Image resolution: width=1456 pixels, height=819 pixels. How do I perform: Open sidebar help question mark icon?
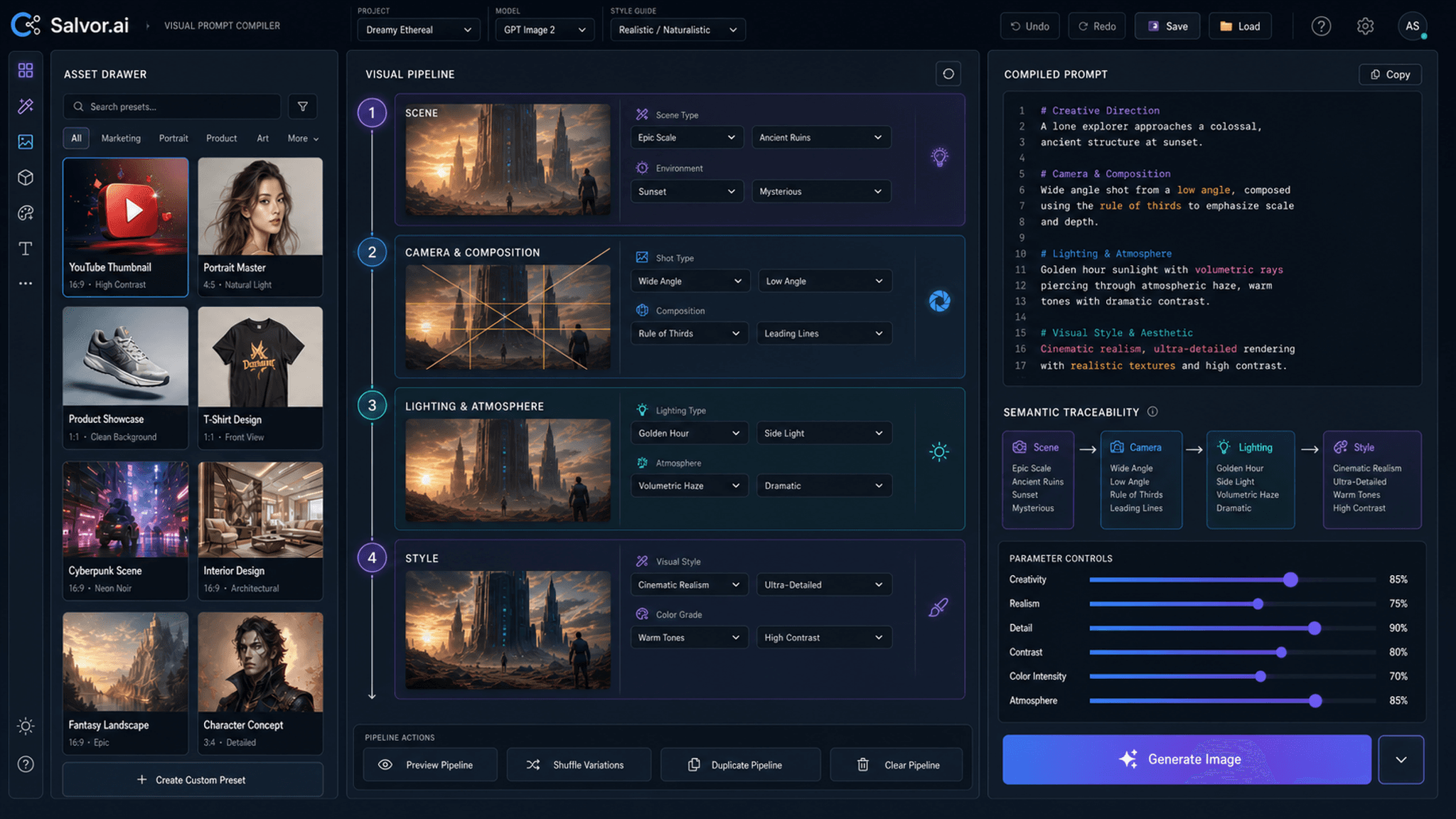point(26,764)
